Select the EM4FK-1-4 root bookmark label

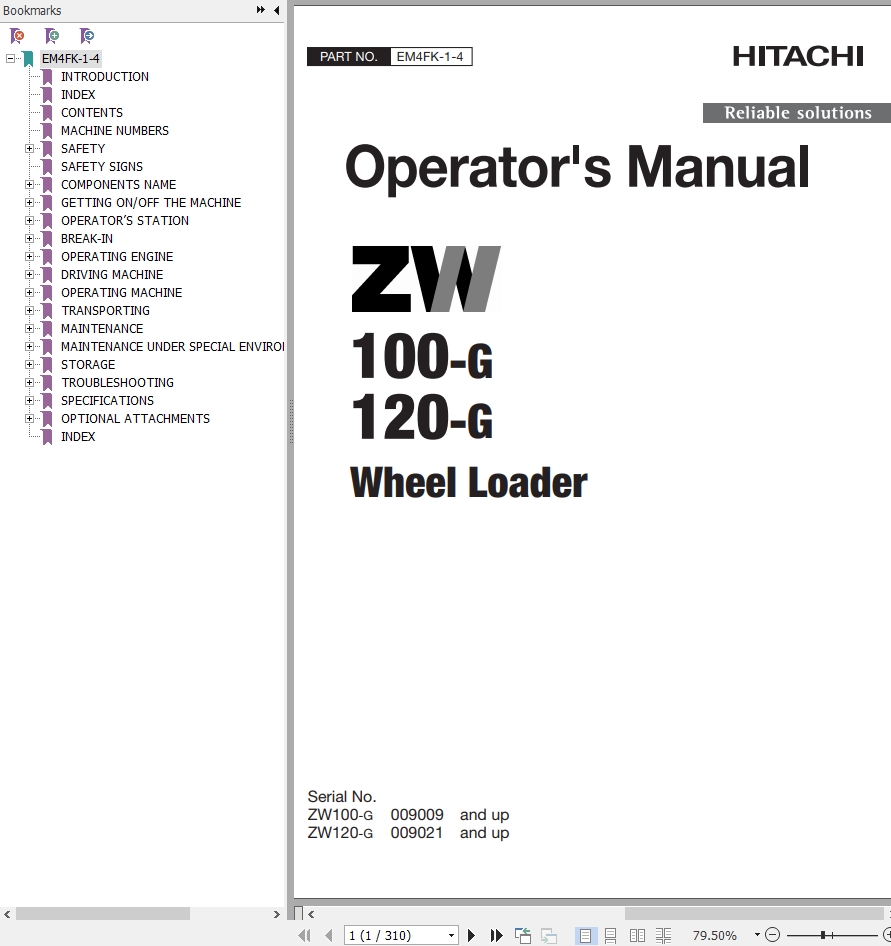point(71,59)
